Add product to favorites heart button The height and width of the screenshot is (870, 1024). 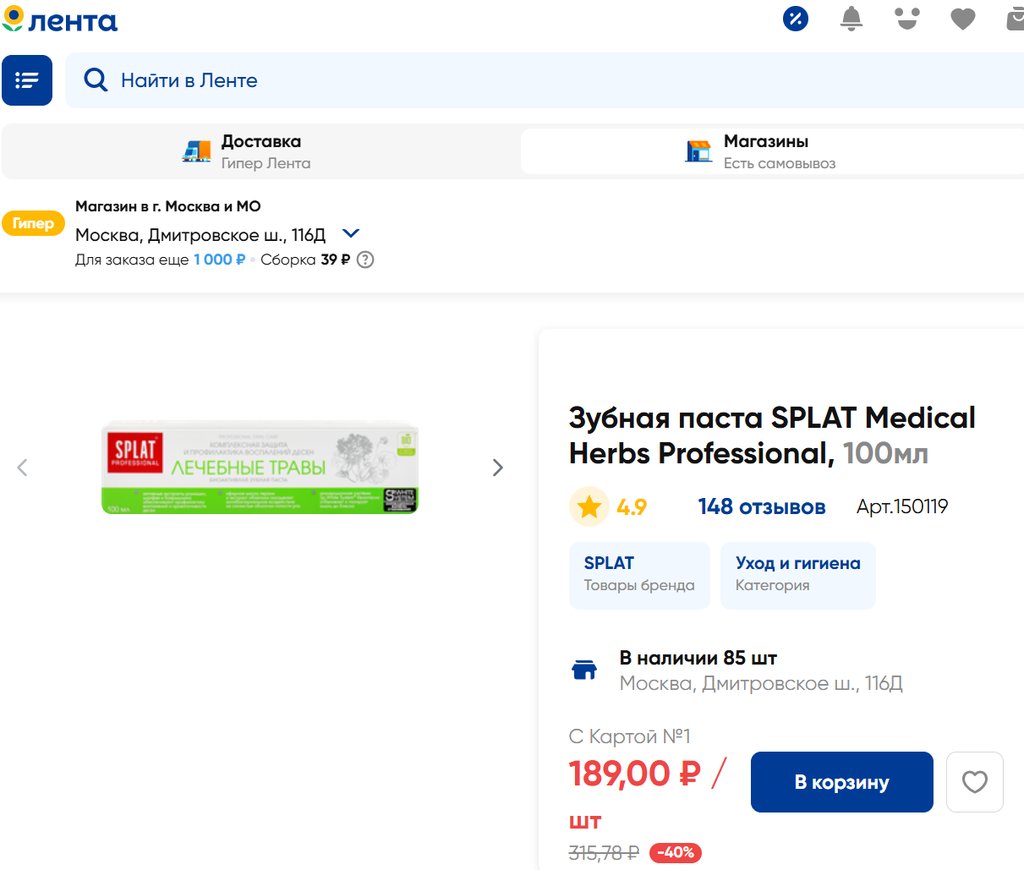[x=974, y=782]
